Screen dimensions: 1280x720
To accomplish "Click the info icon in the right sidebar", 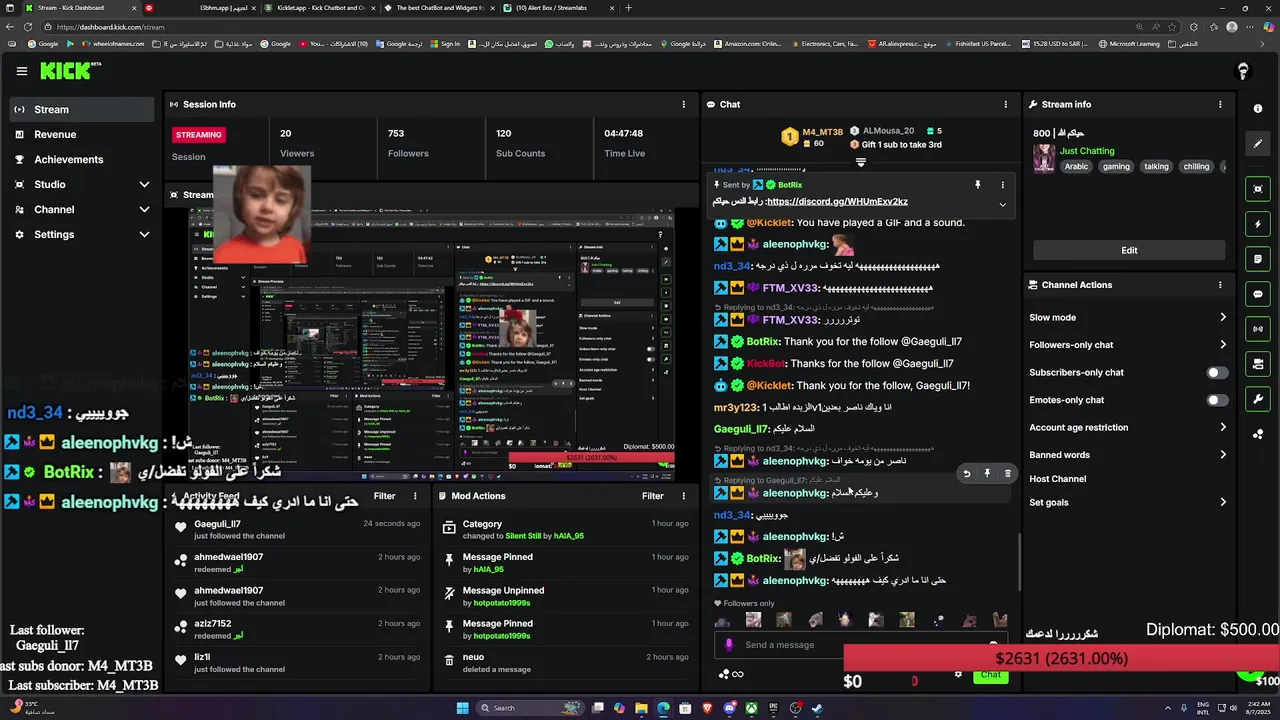I will coord(1258,109).
